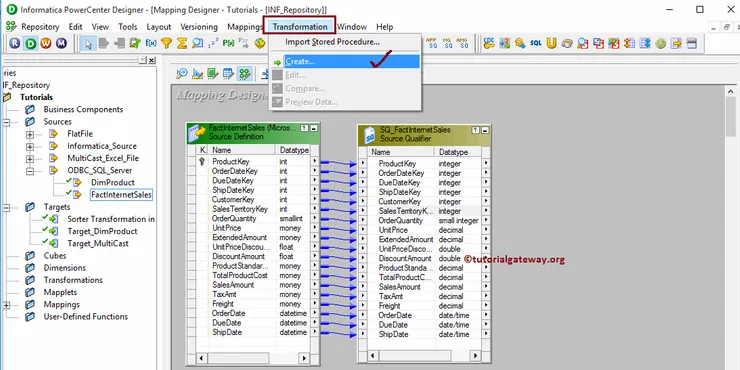The image size is (740, 370).
Task: Minimize the FactInternetSales Source Definition box
Action: tap(314, 128)
